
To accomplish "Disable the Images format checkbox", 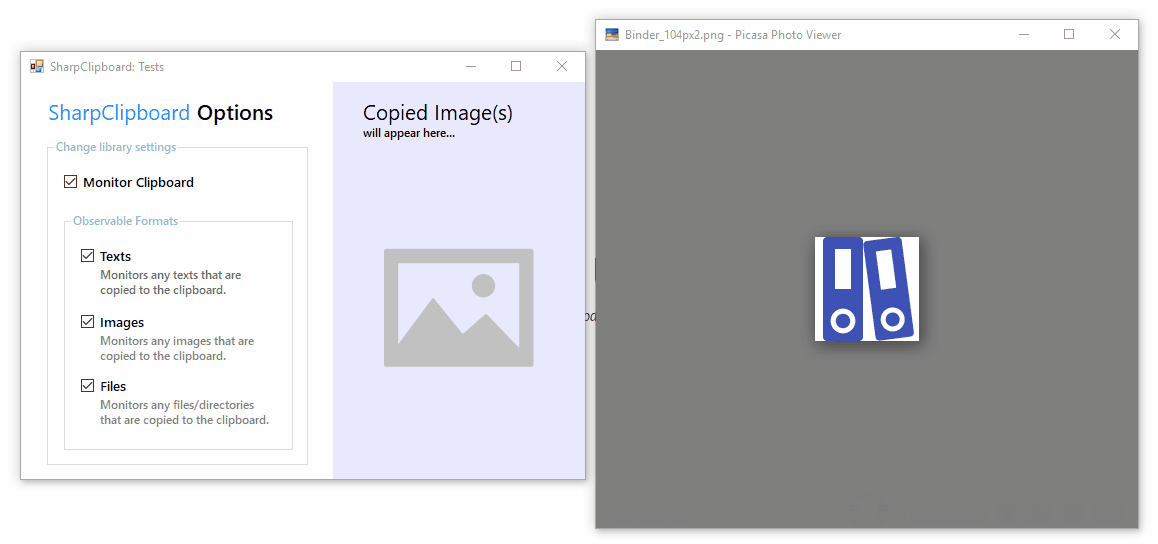I will (88, 322).
